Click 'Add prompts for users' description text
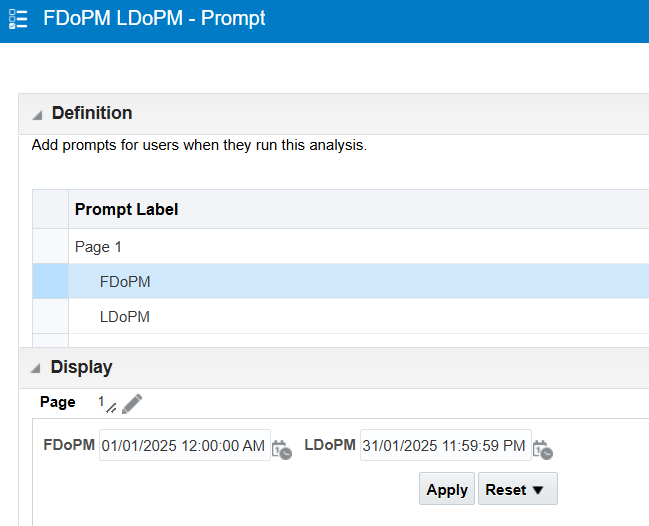Image resolution: width=649 pixels, height=526 pixels. click(x=199, y=145)
